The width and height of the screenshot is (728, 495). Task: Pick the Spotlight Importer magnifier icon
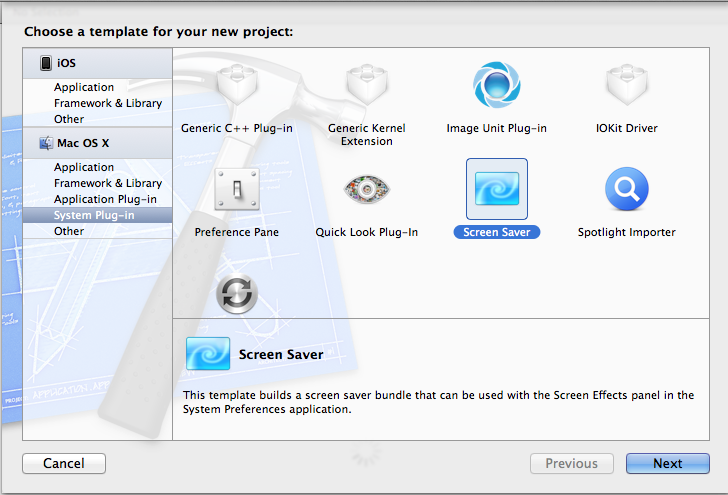pyautogui.click(x=627, y=189)
